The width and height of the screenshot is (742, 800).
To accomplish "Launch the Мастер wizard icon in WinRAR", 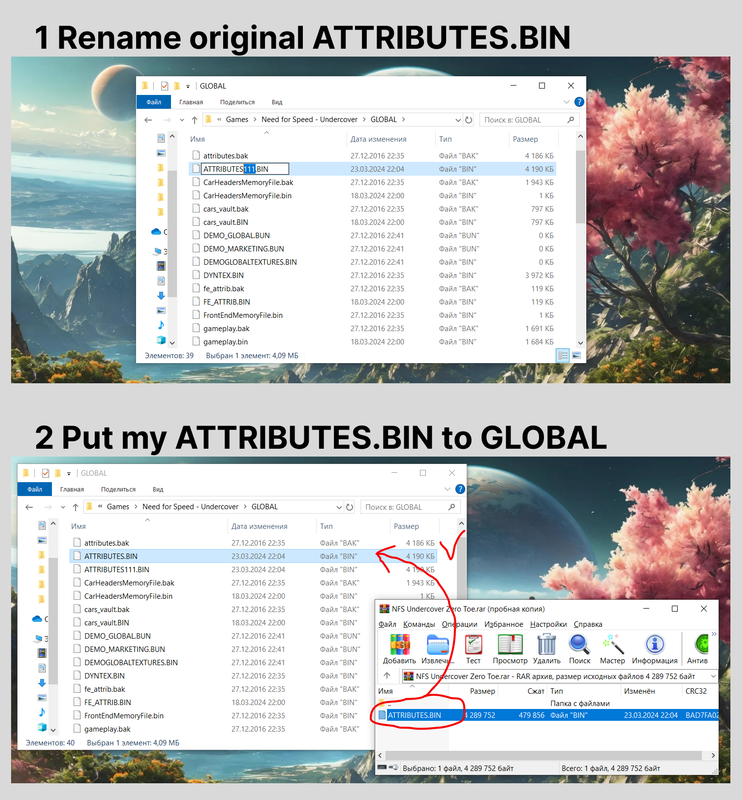I will click(x=612, y=644).
